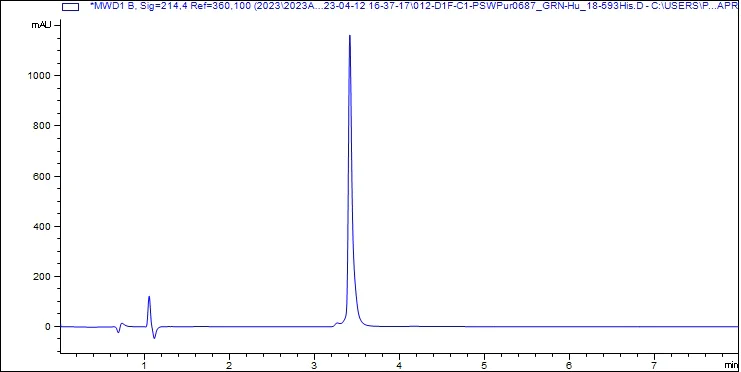Click the apex of the main peak

pyautogui.click(x=350, y=35)
